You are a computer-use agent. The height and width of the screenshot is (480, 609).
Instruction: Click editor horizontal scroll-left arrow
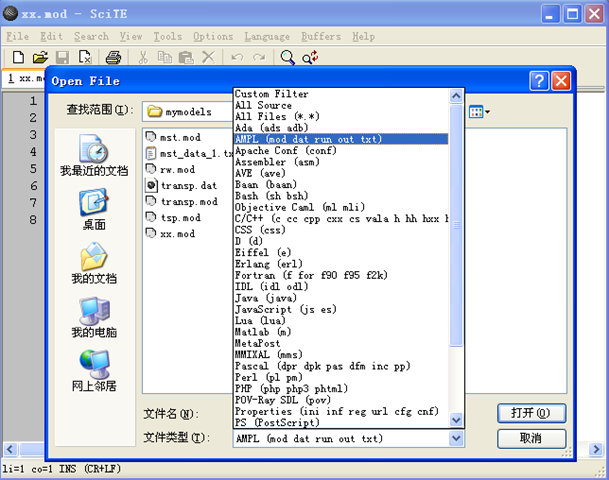[x=10, y=449]
